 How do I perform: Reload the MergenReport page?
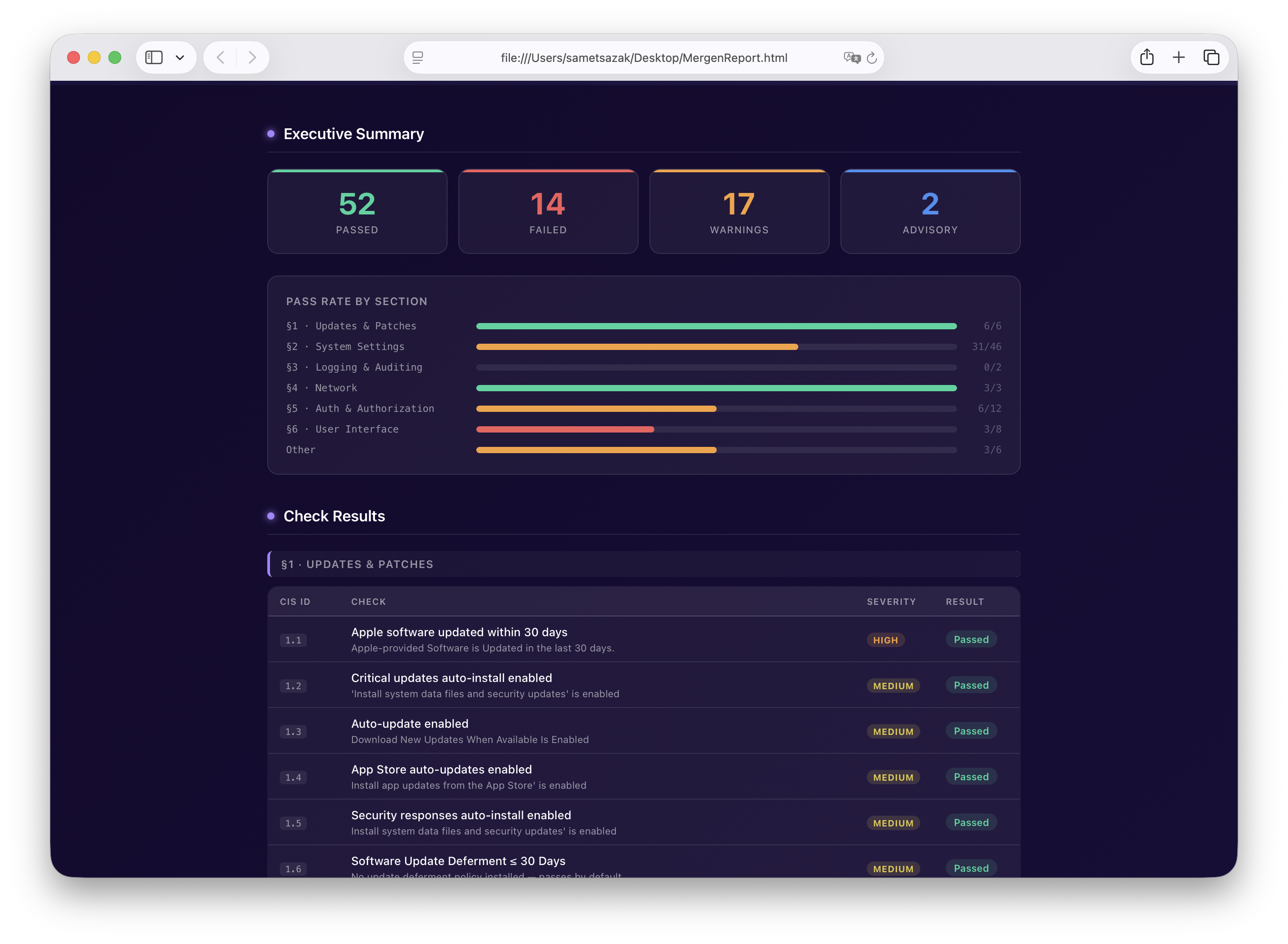pos(872,57)
